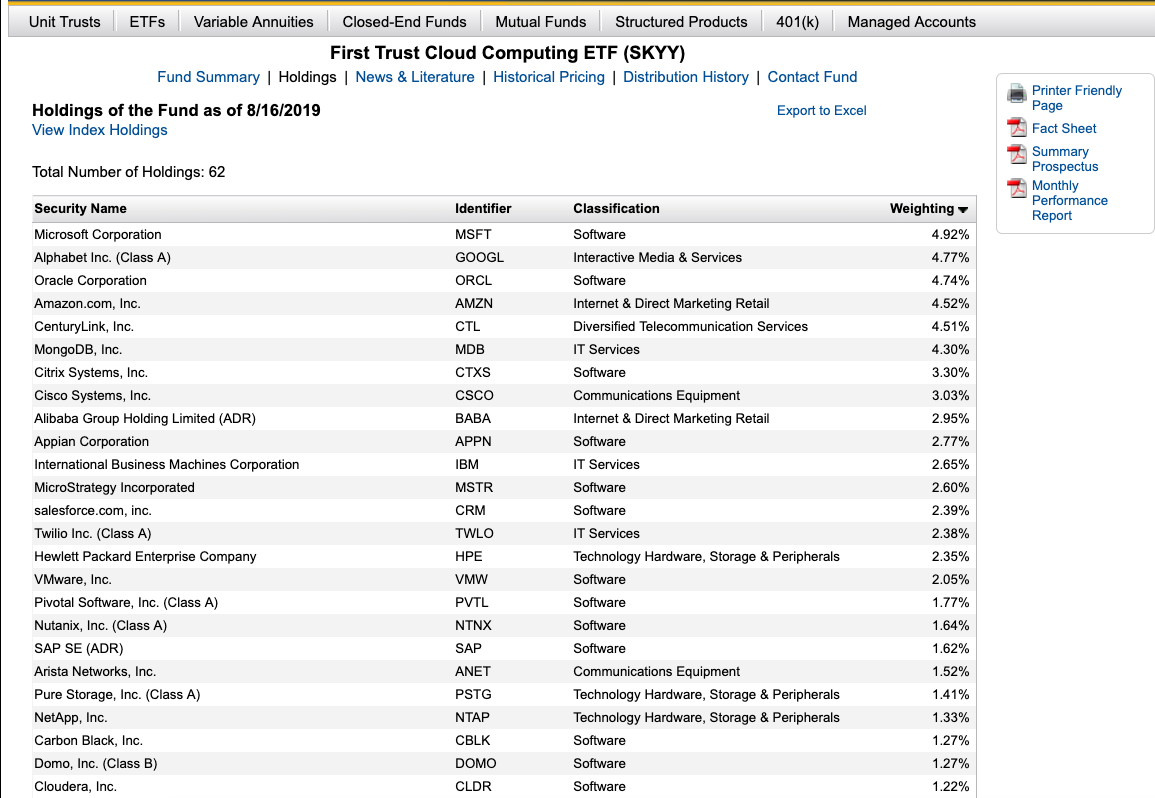Image resolution: width=1155 pixels, height=798 pixels.
Task: Click the Weighting sort arrow
Action: [962, 210]
